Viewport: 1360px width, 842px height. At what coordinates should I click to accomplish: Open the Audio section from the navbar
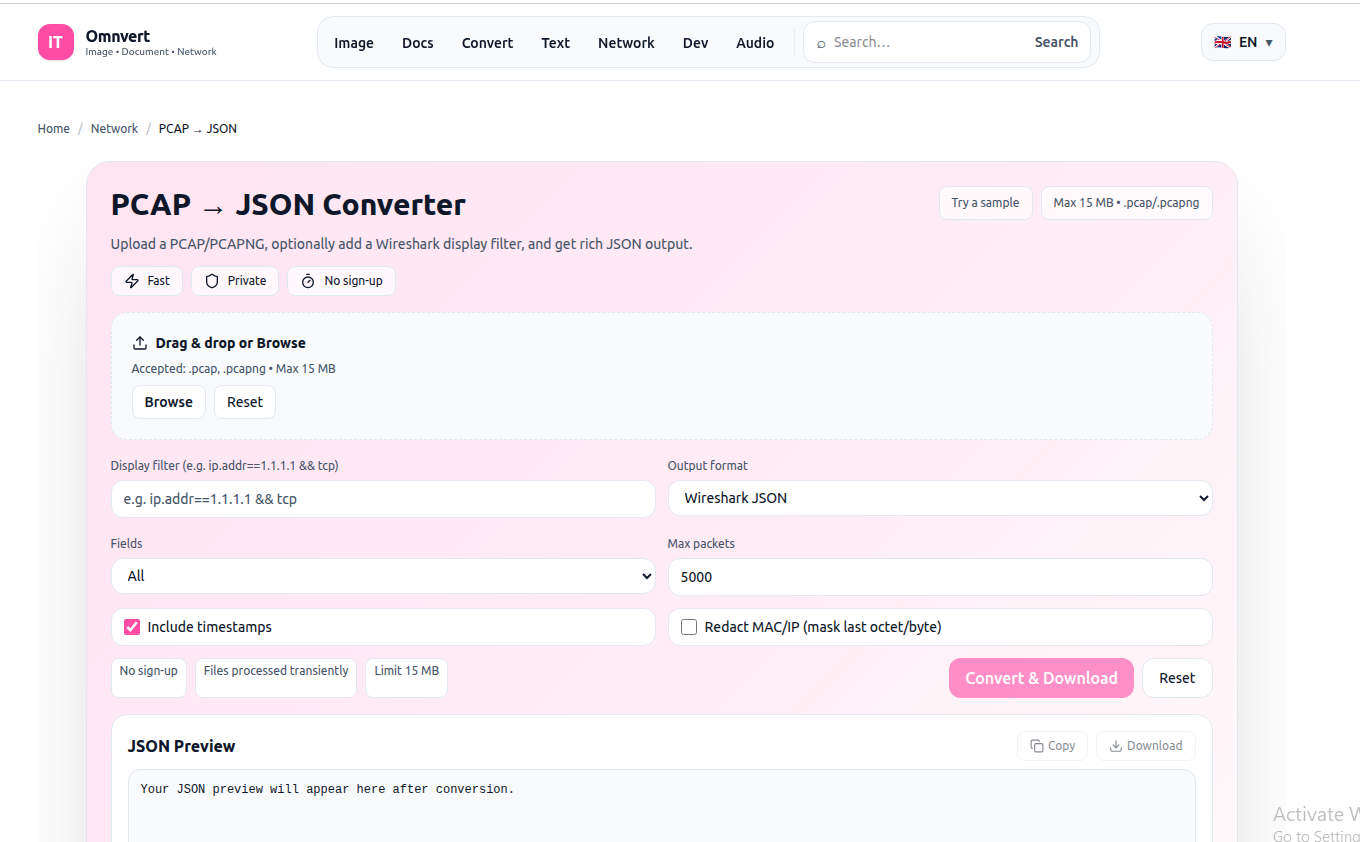pyautogui.click(x=755, y=42)
